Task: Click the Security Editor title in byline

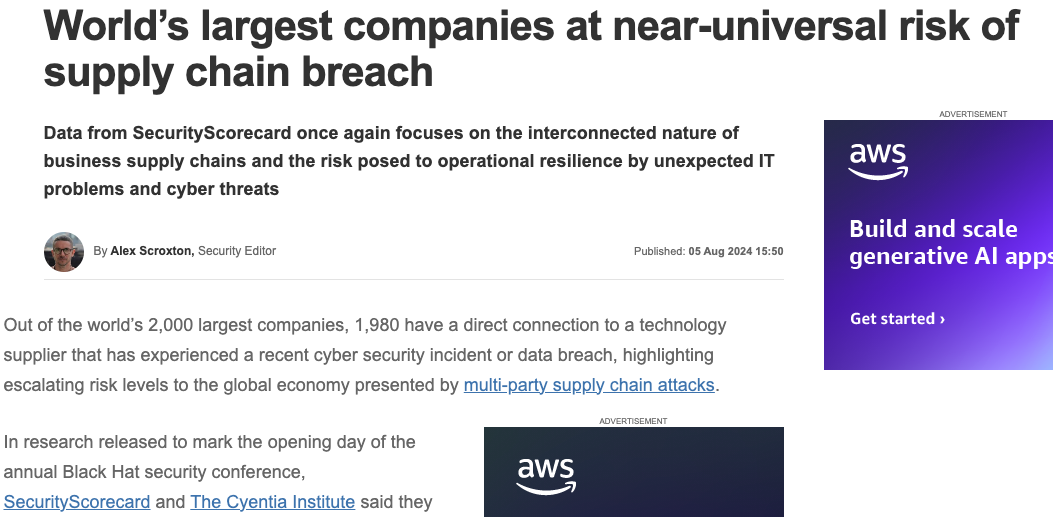Action: [237, 251]
